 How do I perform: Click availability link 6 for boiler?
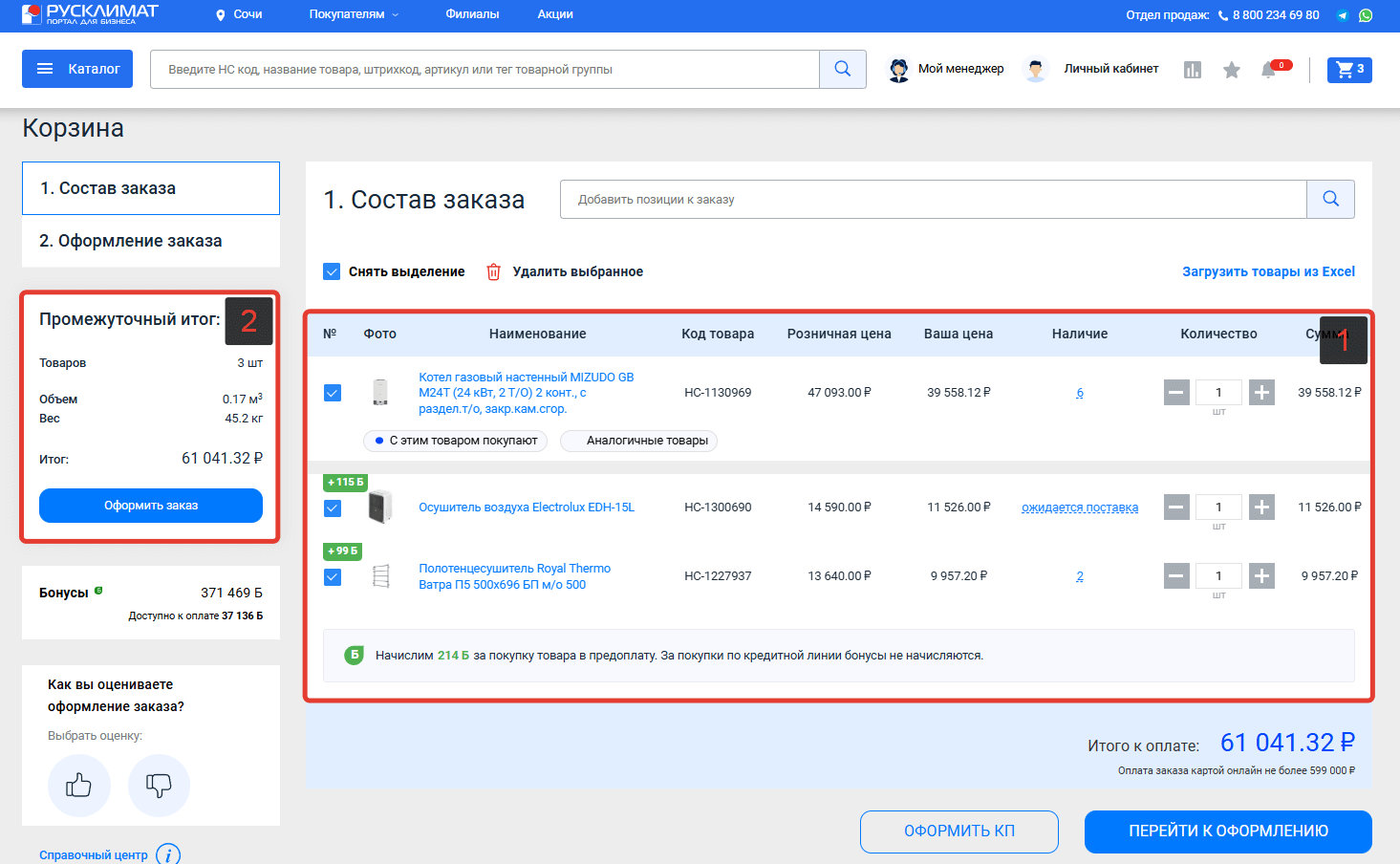[x=1080, y=393]
